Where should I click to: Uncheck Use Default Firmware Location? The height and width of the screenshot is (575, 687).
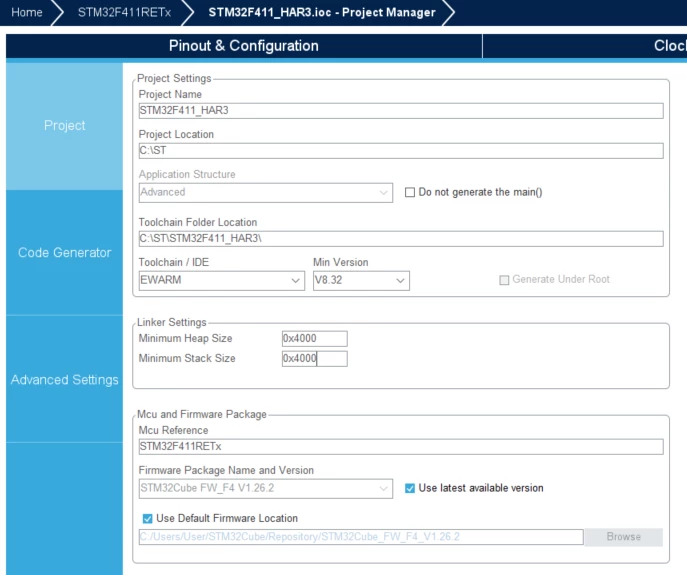(x=148, y=519)
